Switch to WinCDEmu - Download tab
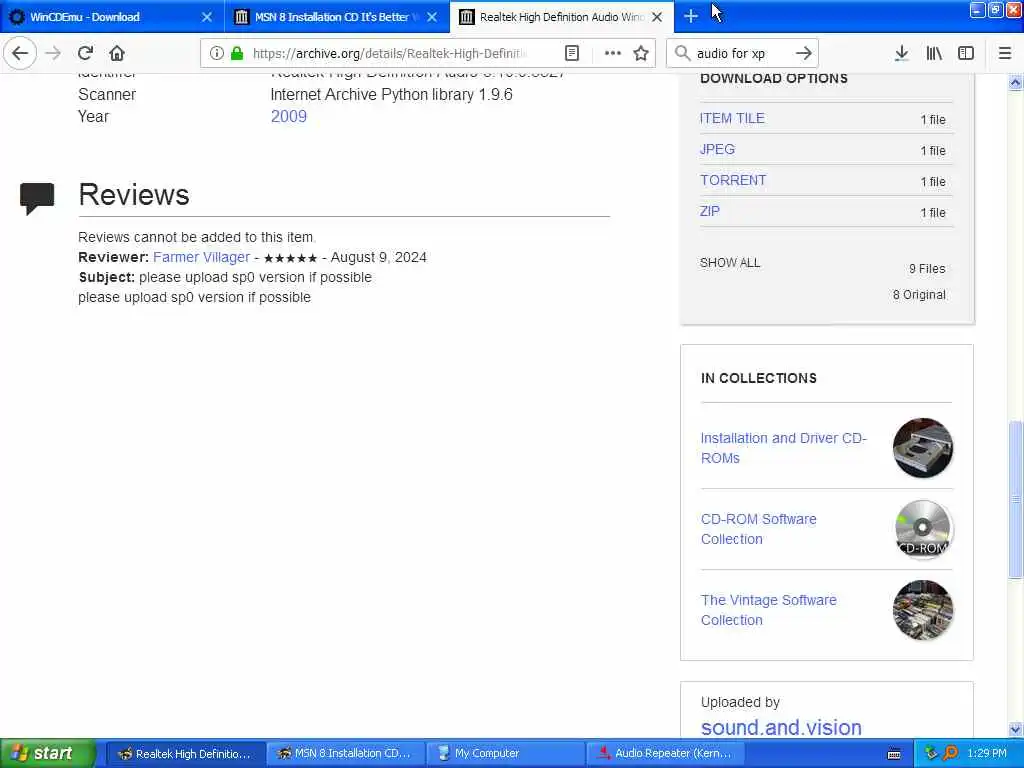1024x768 pixels. pos(112,17)
